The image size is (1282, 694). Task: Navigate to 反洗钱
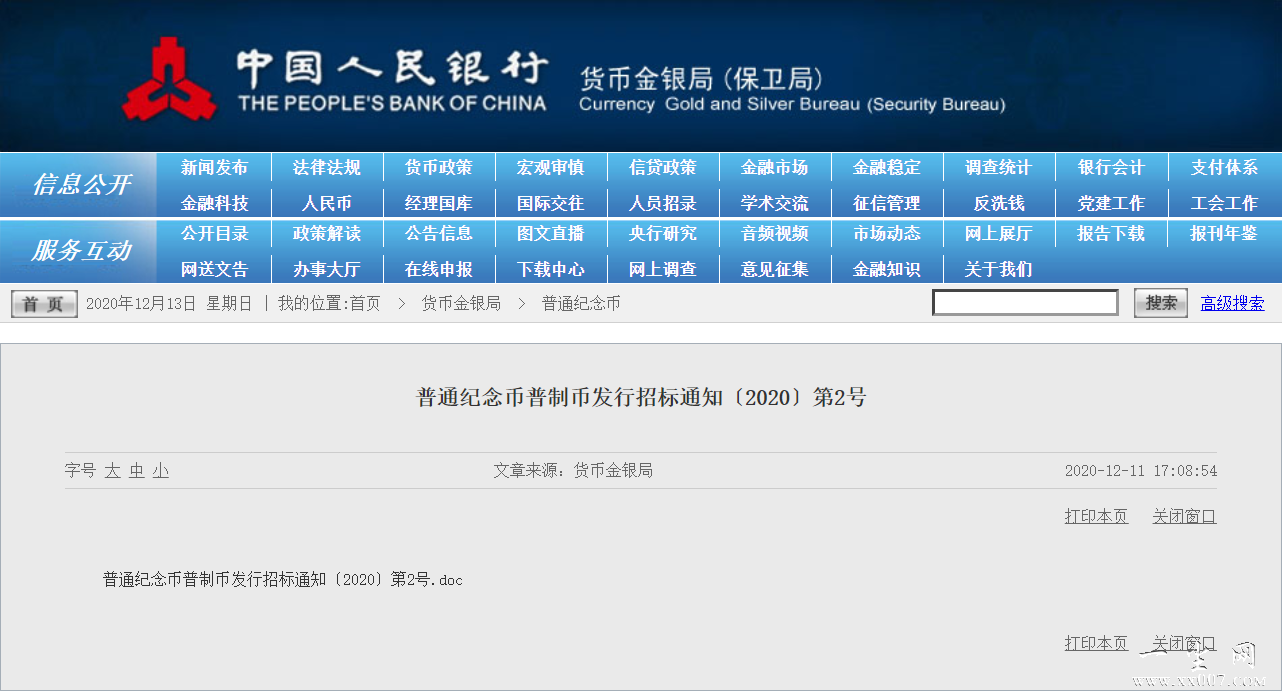coord(998,203)
